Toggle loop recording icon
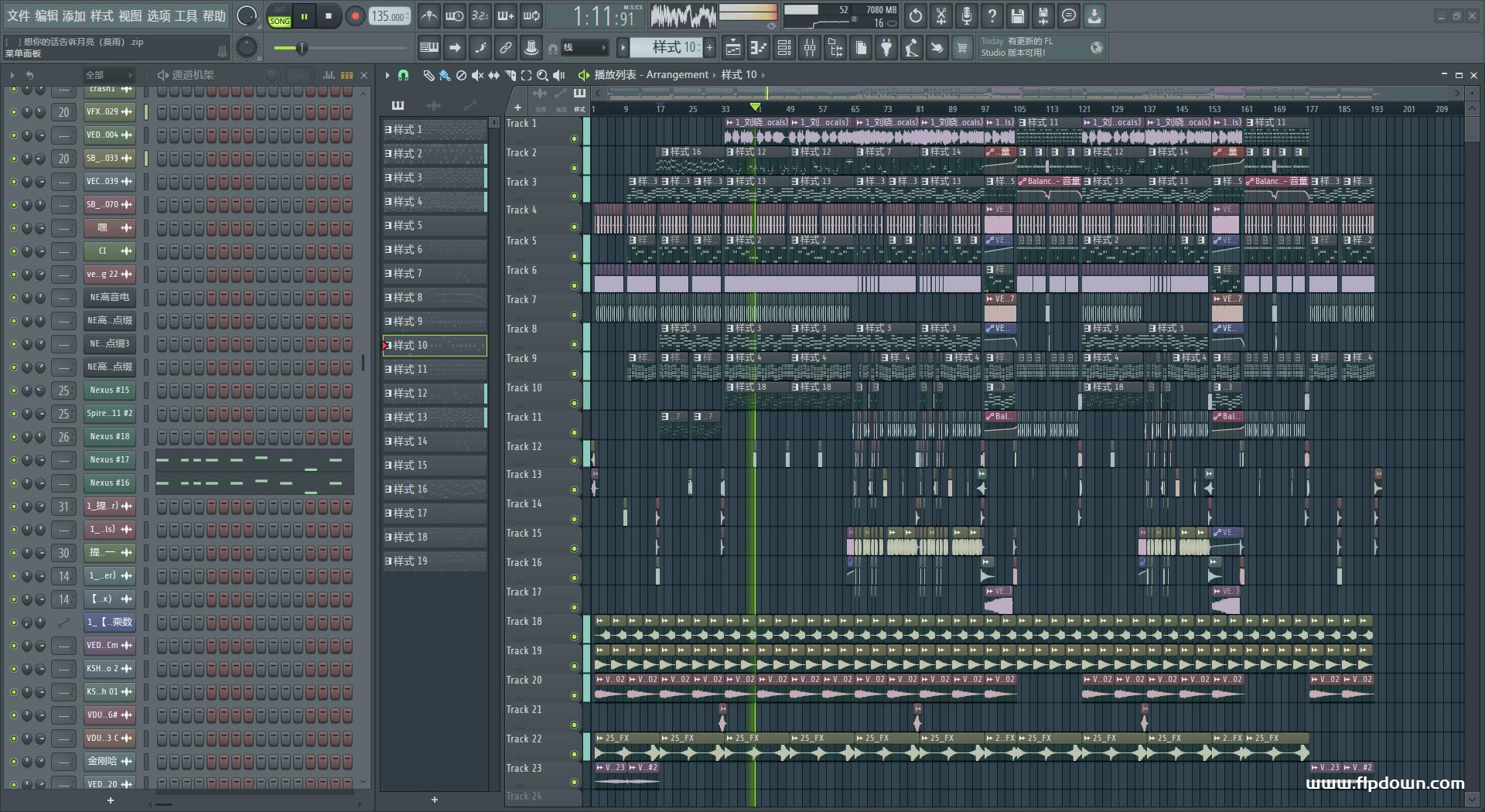This screenshot has height=812, width=1485. pos(531,15)
